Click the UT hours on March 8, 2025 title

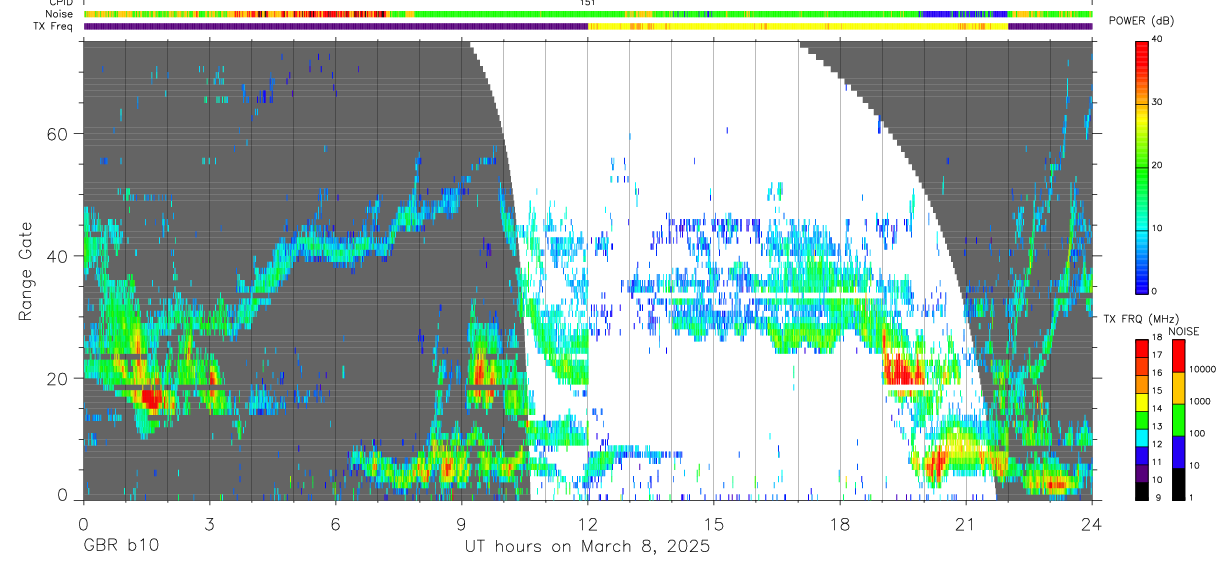[587, 547]
